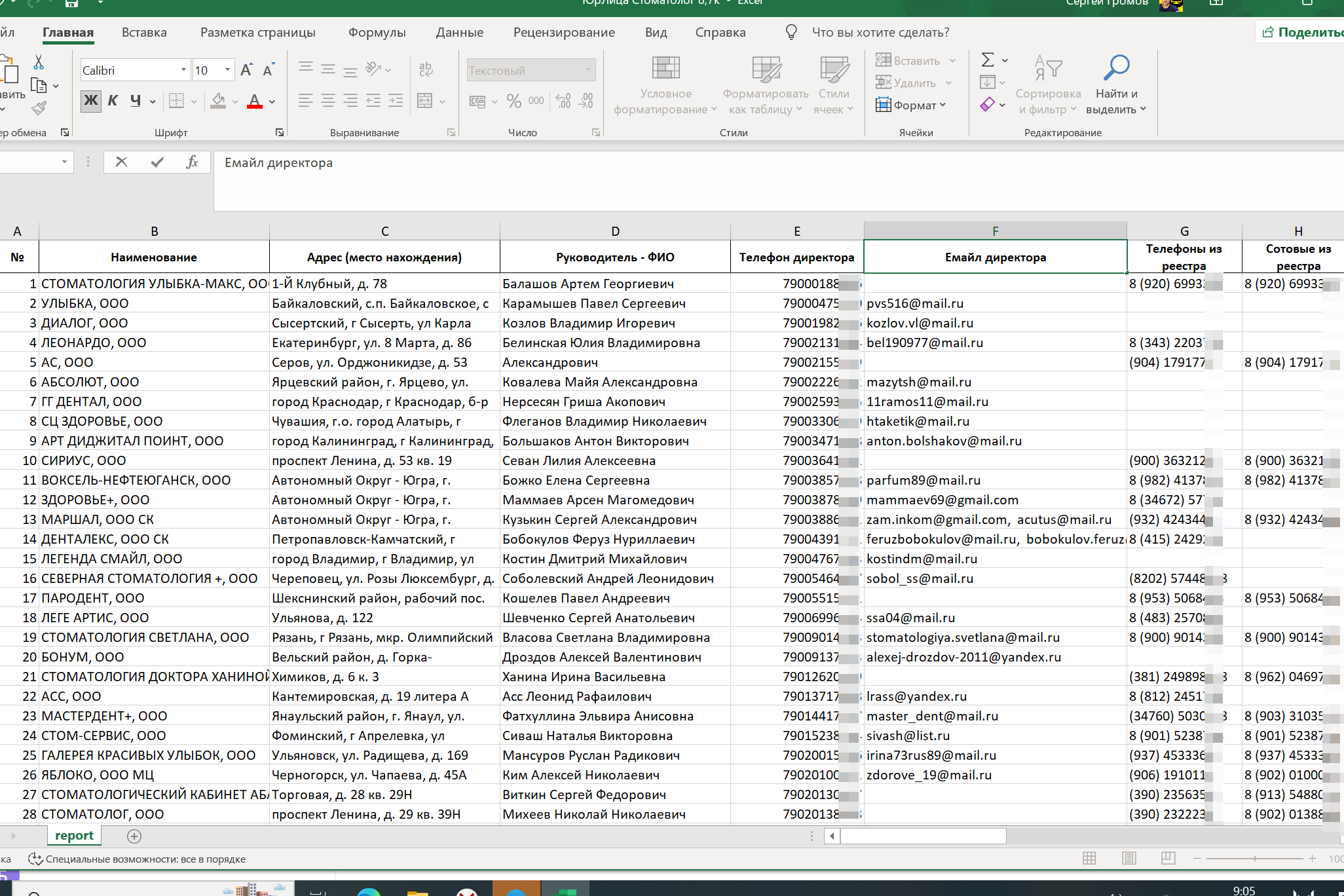Align text left

305,100
